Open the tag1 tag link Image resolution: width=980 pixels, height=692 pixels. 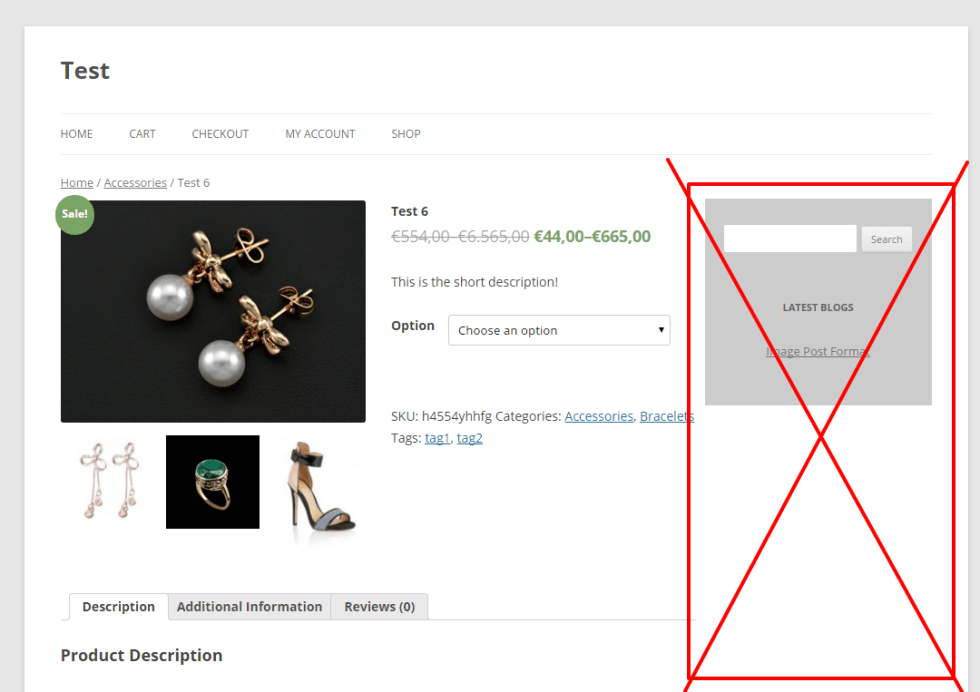coord(438,438)
